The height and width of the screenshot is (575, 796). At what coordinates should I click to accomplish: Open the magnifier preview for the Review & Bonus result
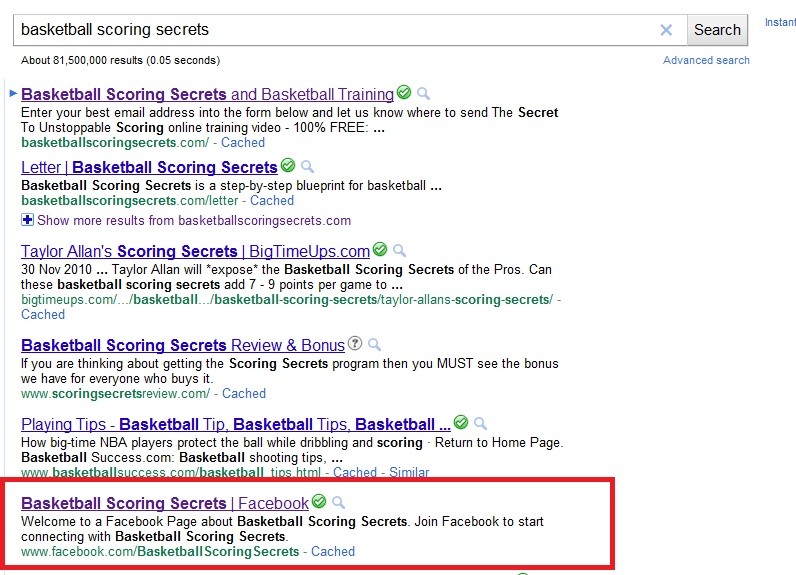375,345
